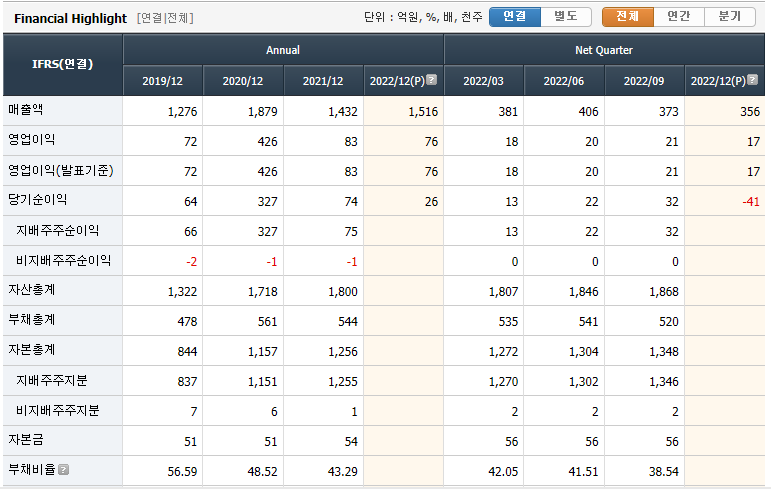Click 부채비율 value 42.05

point(503,472)
